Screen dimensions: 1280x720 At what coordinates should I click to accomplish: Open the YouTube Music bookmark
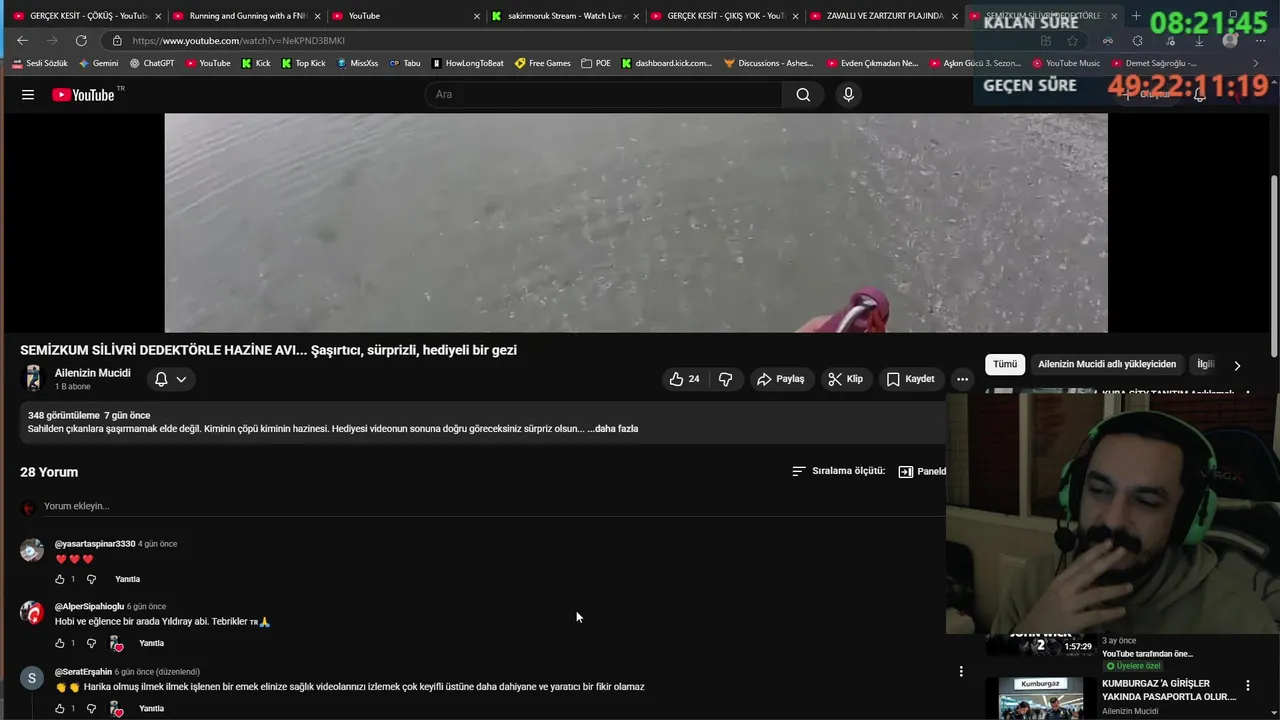pyautogui.click(x=1065, y=63)
